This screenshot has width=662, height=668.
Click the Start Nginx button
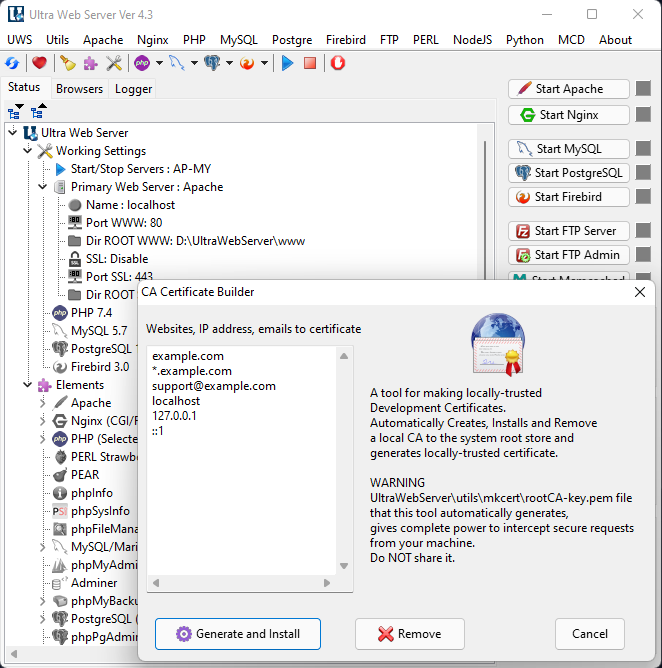point(569,115)
